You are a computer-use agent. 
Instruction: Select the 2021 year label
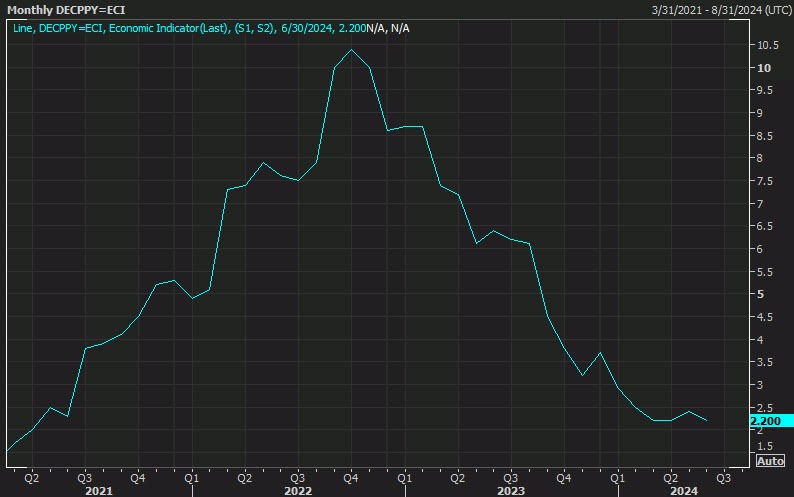98,491
